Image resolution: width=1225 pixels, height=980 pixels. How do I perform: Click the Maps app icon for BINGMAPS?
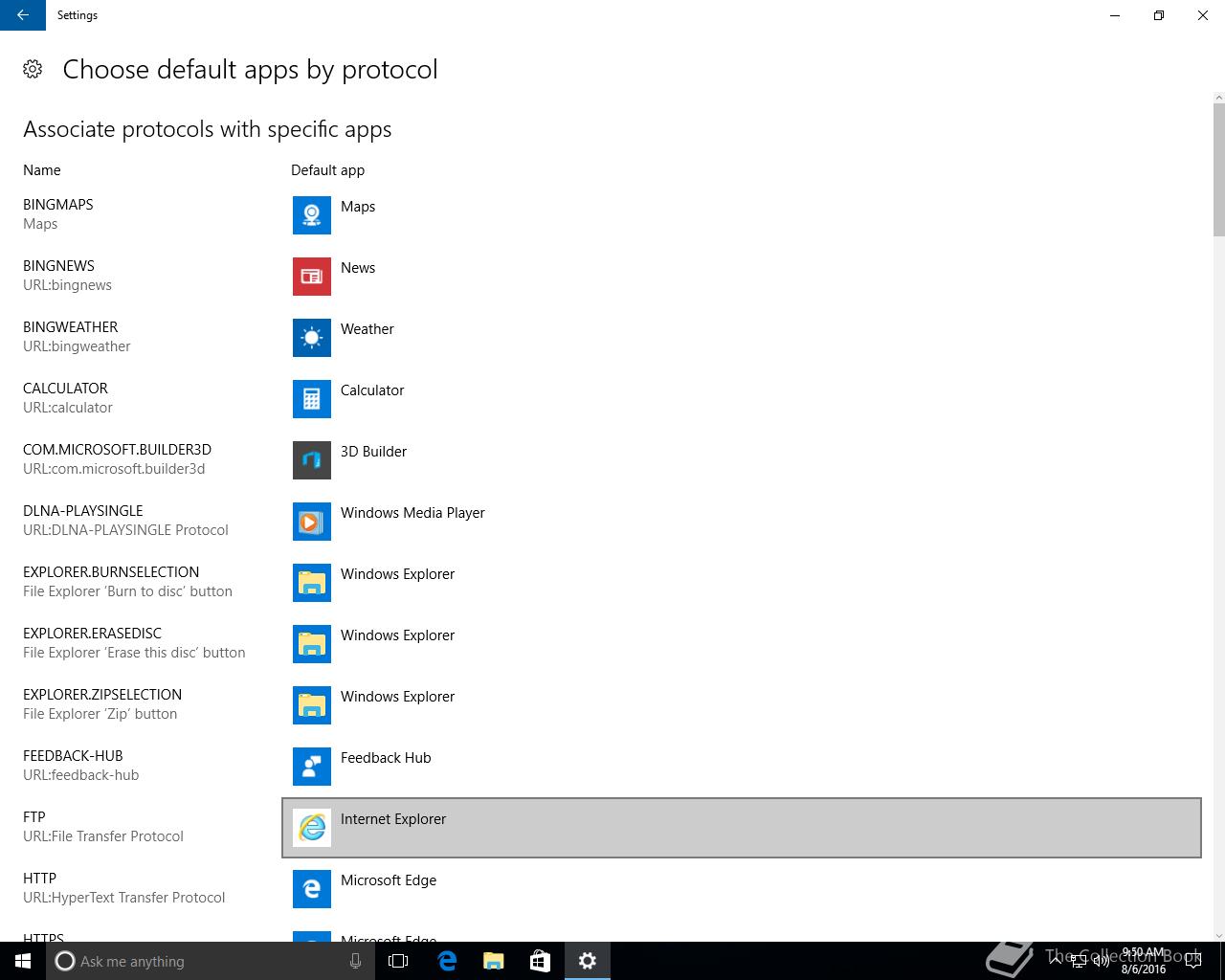coord(312,215)
